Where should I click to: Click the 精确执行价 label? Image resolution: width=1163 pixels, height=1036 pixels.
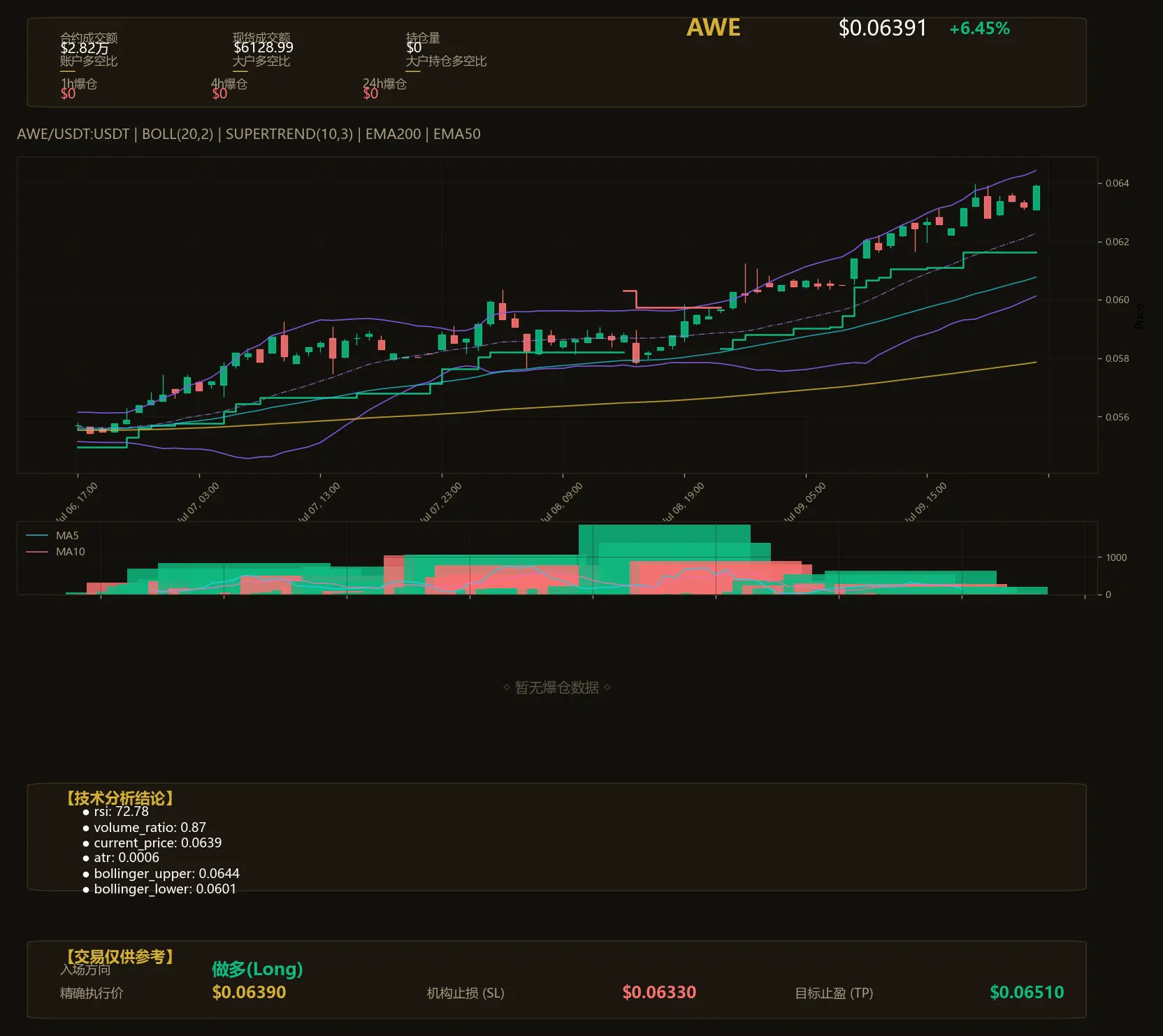(92, 993)
